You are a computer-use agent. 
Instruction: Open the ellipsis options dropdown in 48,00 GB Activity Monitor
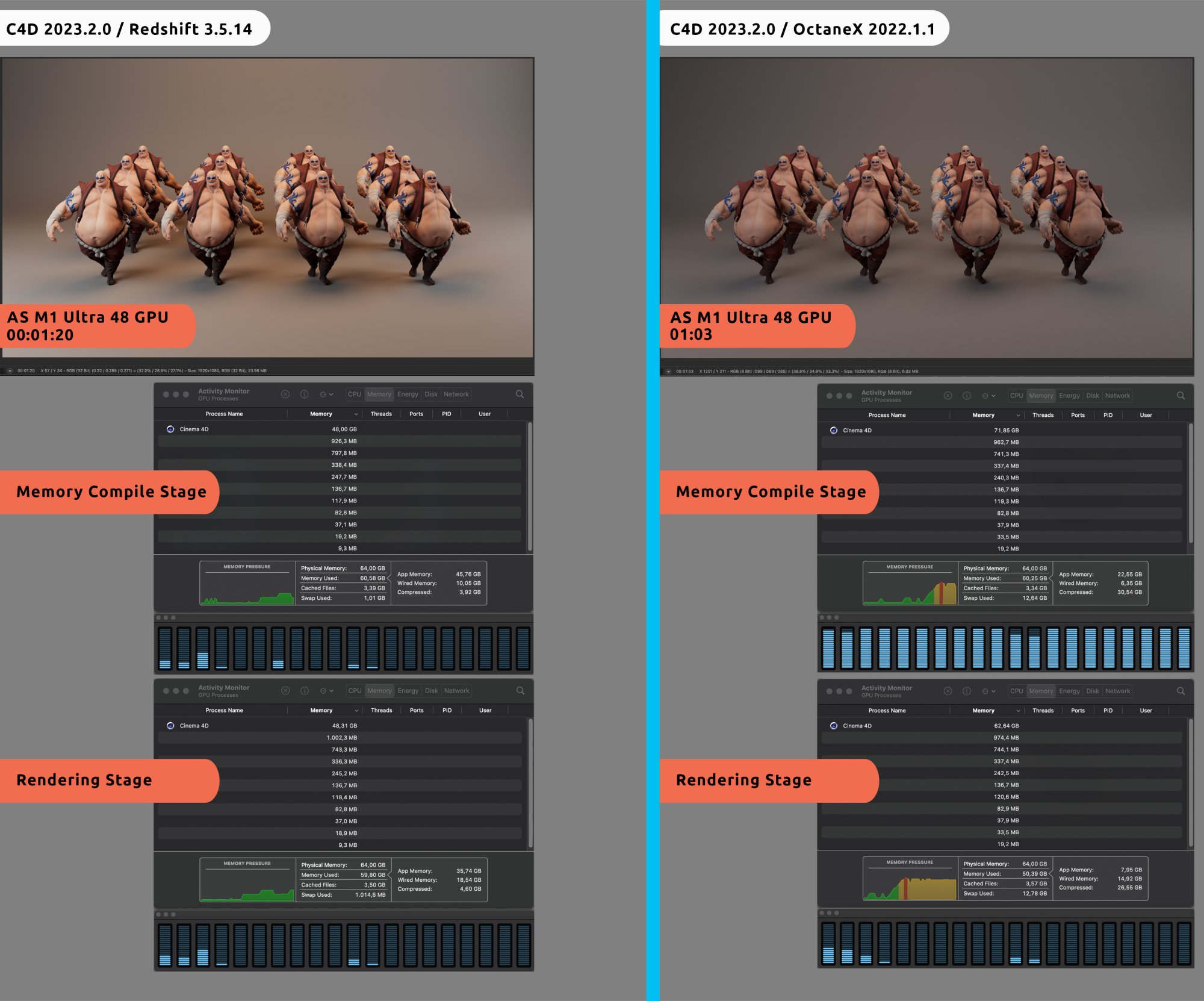tap(326, 394)
